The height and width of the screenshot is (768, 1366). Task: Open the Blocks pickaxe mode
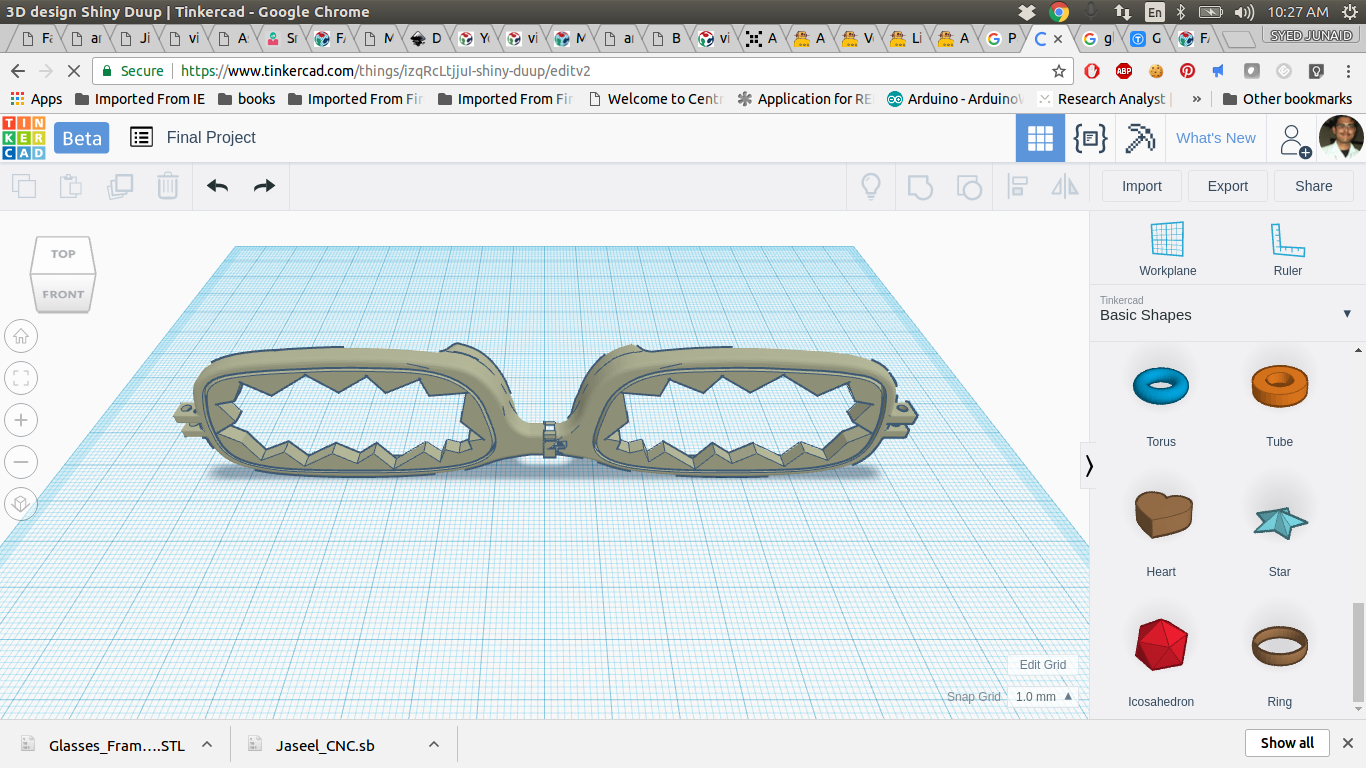(1140, 138)
